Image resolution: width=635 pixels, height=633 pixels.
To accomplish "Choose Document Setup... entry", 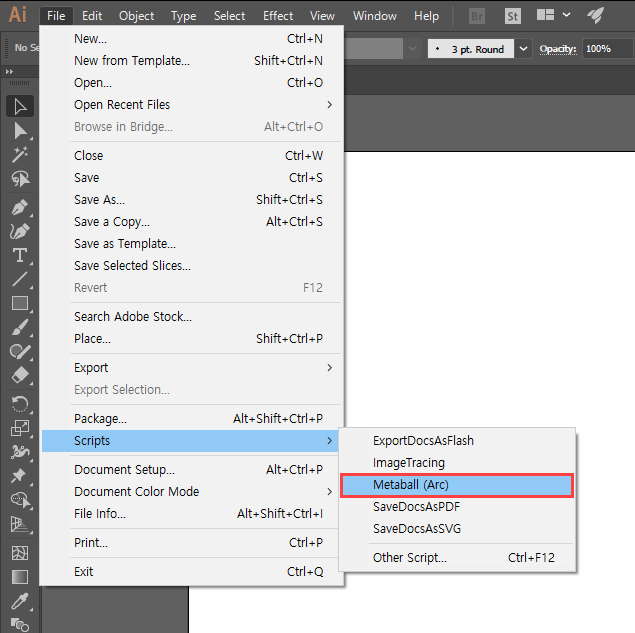I will 190,470.
